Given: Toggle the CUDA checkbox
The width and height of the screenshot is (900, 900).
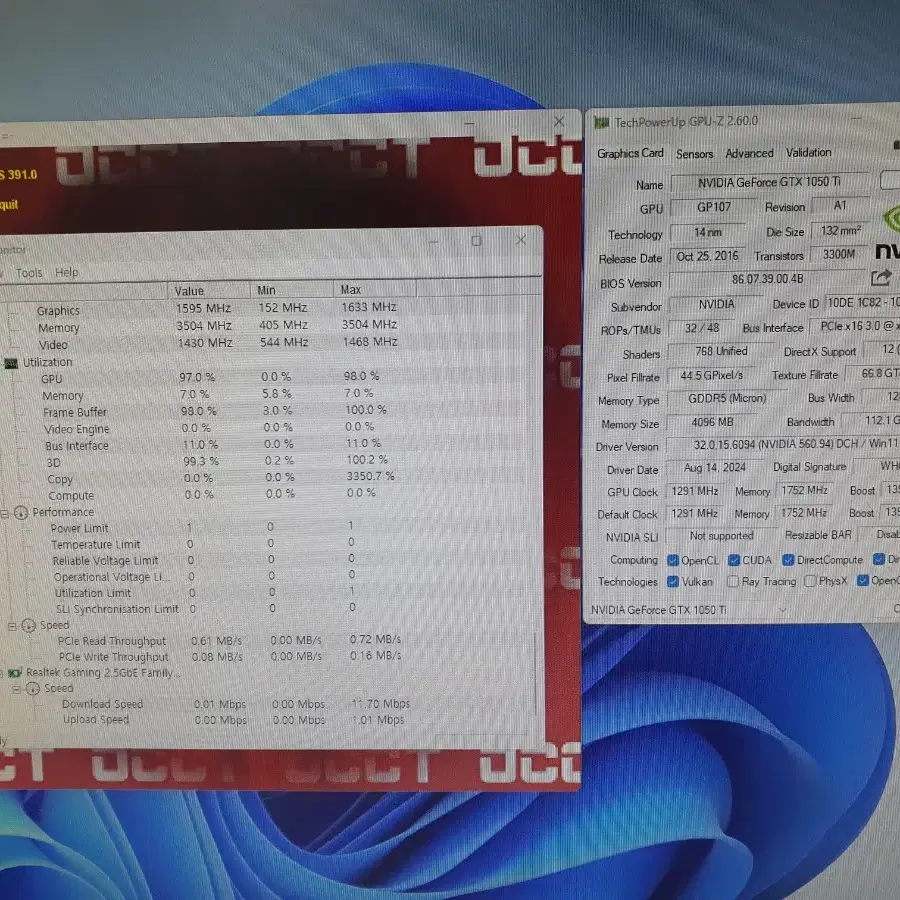Looking at the screenshot, I should 734,560.
